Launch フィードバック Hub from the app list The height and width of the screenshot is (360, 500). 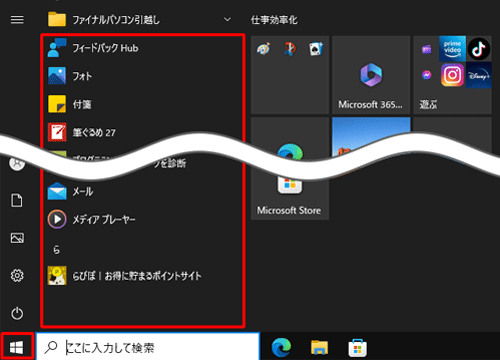coord(143,48)
